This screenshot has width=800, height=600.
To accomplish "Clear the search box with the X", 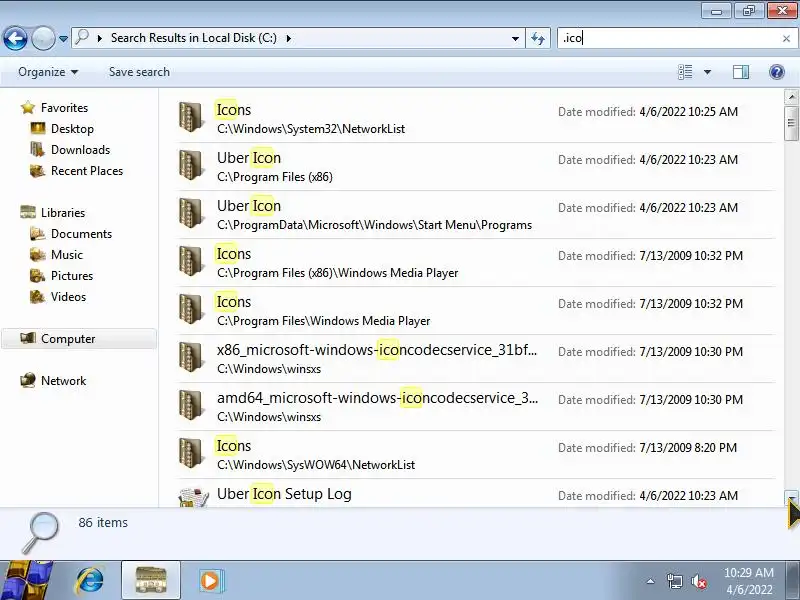I will point(786,38).
